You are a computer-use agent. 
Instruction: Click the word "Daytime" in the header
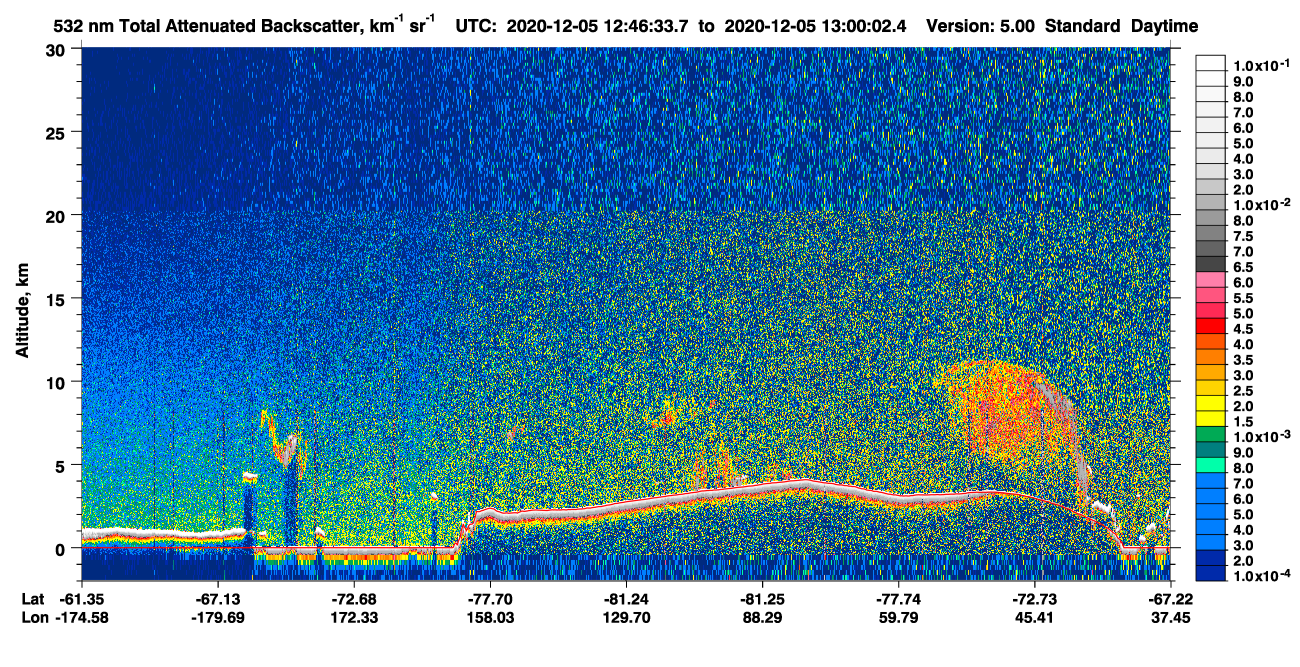1164,26
